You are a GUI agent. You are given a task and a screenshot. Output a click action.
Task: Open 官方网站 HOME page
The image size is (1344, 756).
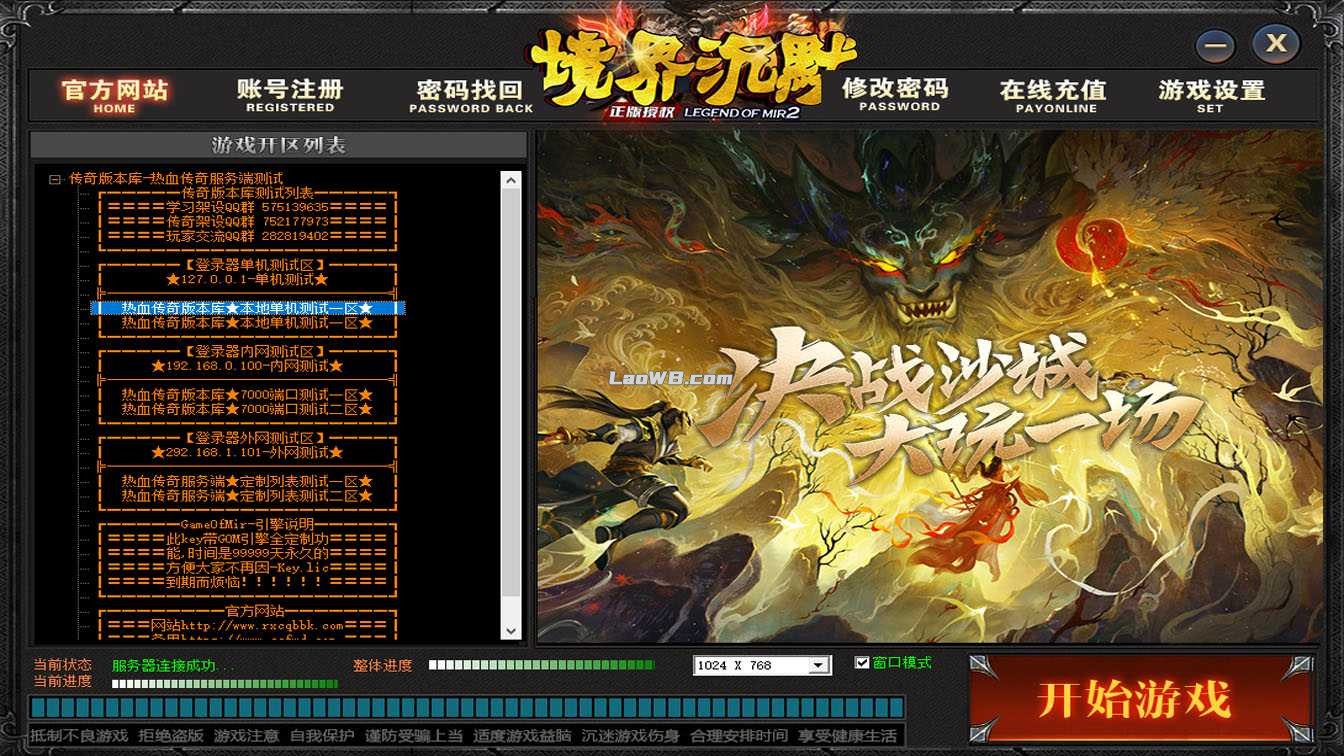(114, 95)
